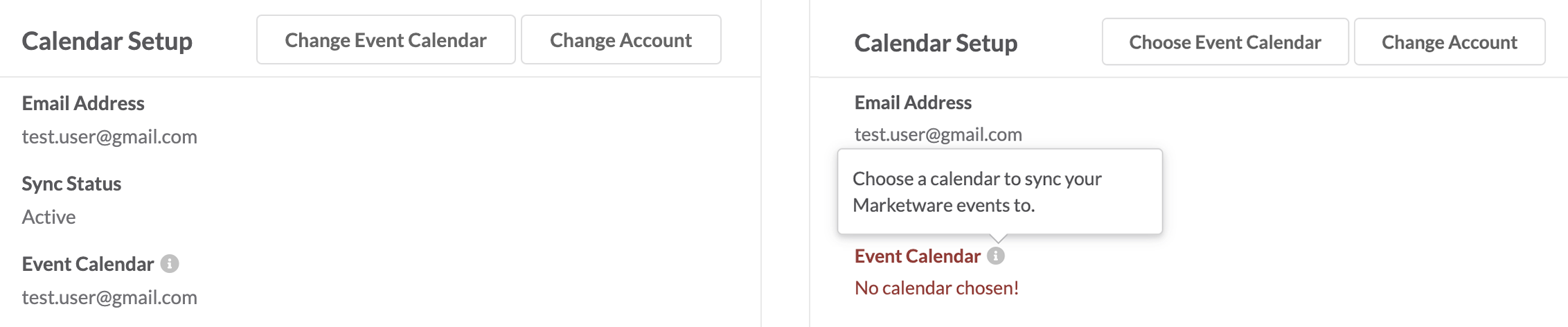Click the tooltip about syncing Marketware events
Viewport: 1568px width, 327px height.
pyautogui.click(x=999, y=191)
